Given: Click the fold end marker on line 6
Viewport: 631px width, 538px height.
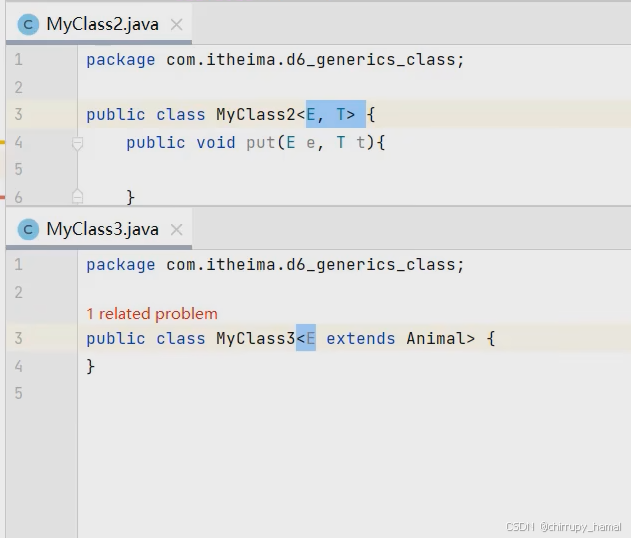Looking at the screenshot, I should [77, 197].
